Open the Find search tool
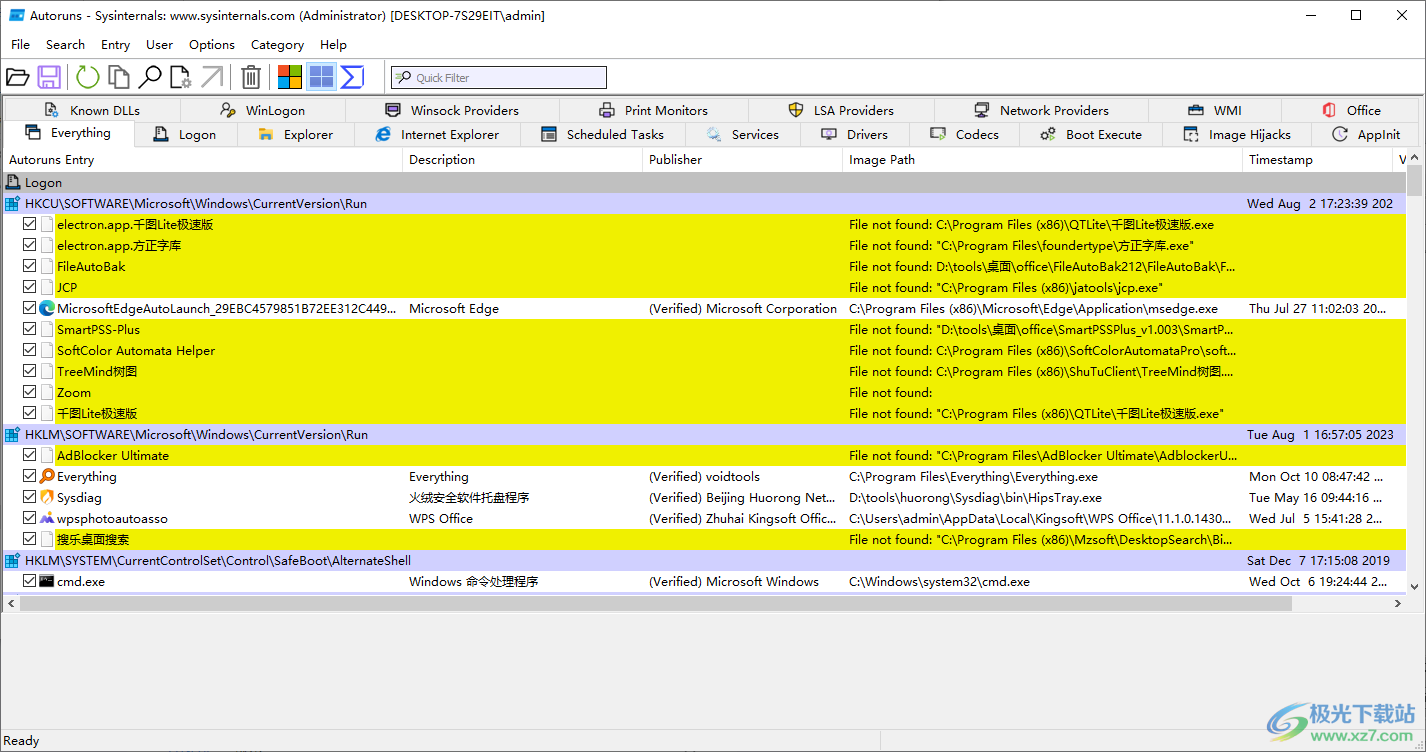1426x752 pixels. (x=152, y=77)
